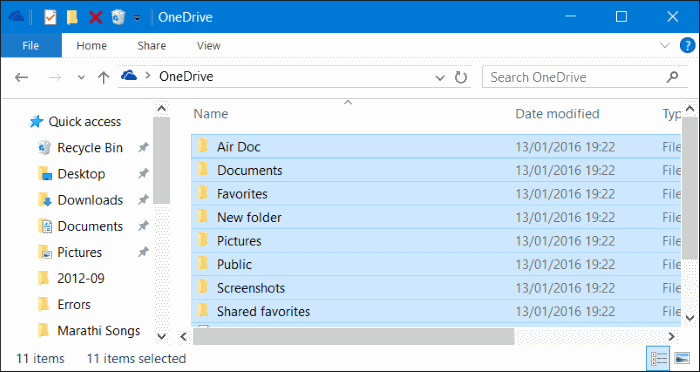Click the red Delete X icon in toolbar

(x=96, y=17)
